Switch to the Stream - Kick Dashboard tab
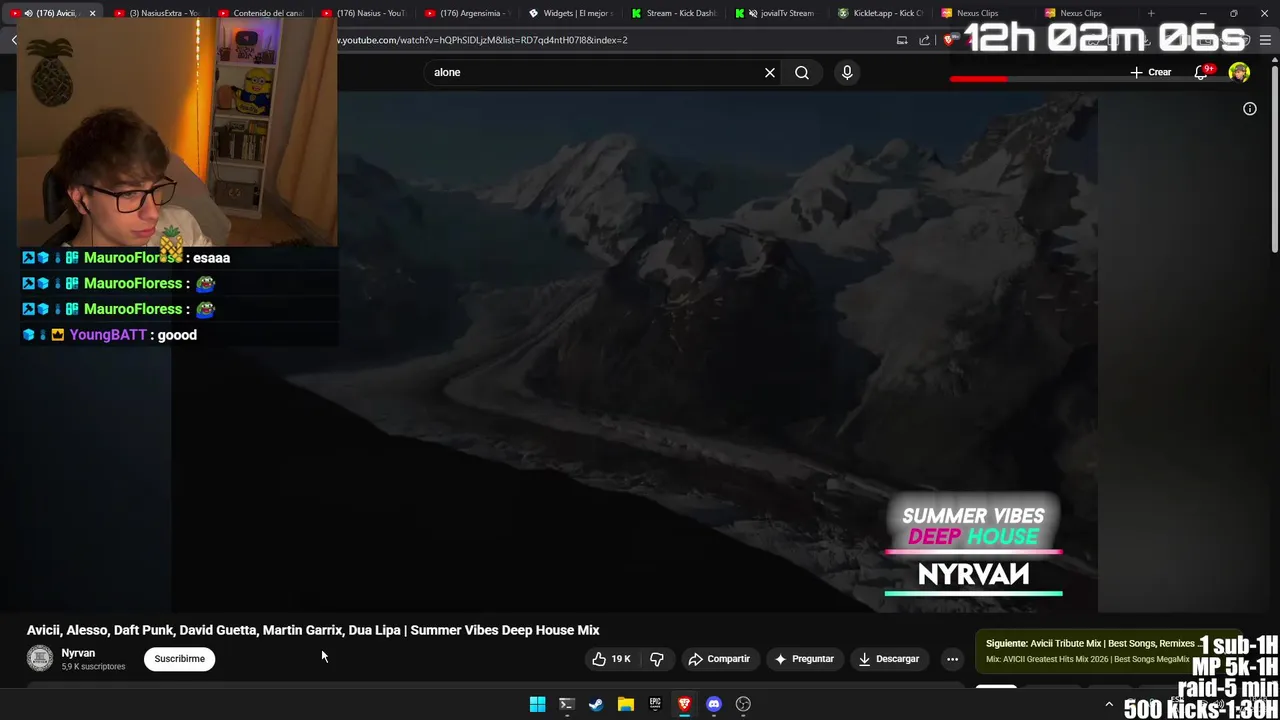 pos(675,13)
